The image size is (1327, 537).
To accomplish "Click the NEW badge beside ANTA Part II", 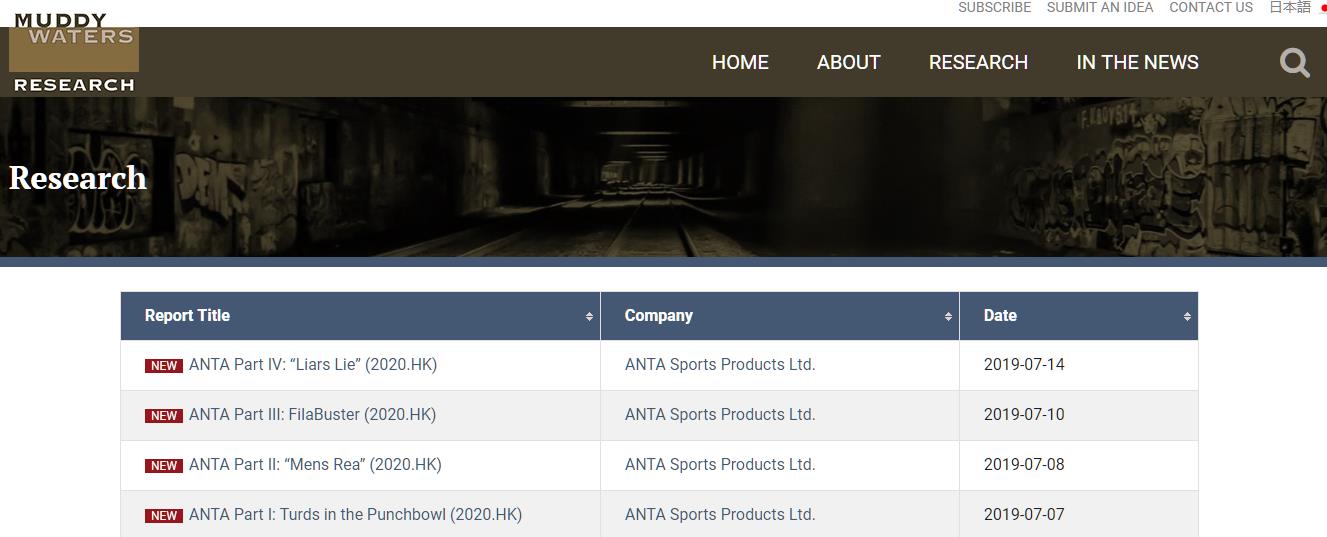I will 164,466.
